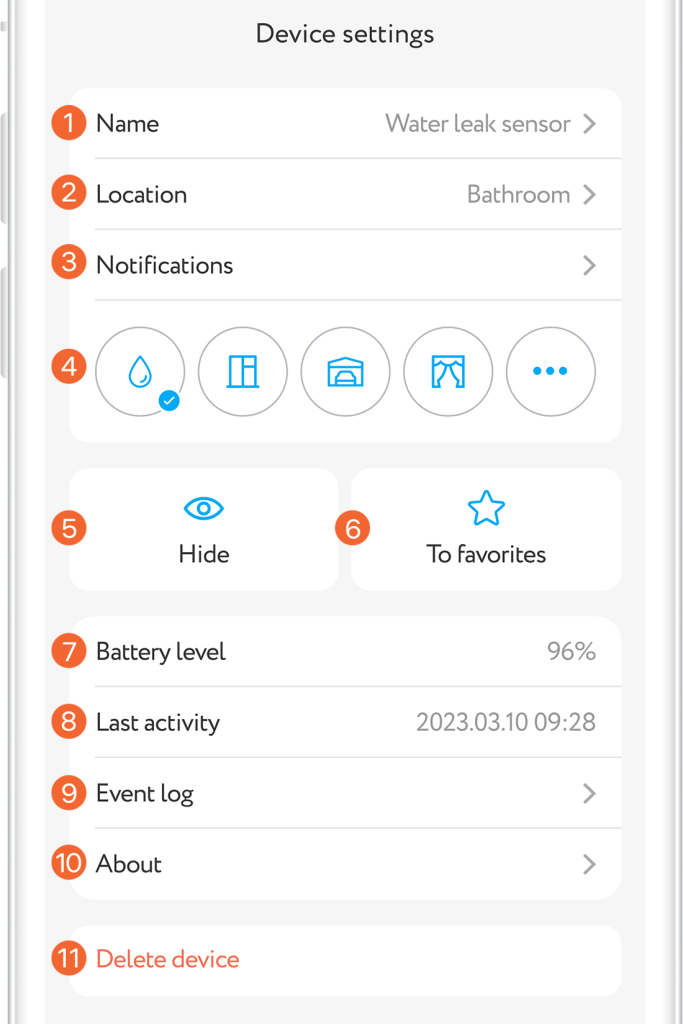This screenshot has height=1024, width=683.
Task: Expand the Name setting chevron
Action: pyautogui.click(x=590, y=124)
